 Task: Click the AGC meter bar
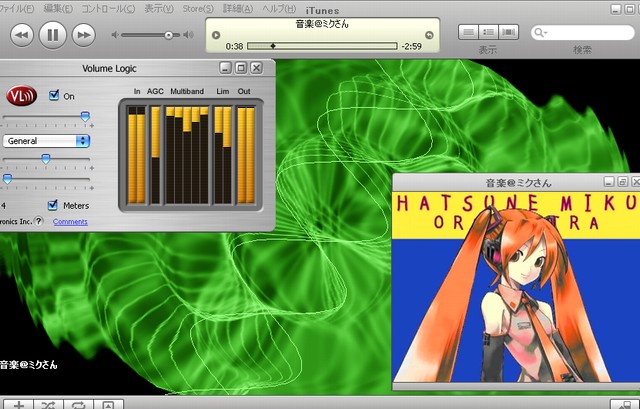point(156,155)
